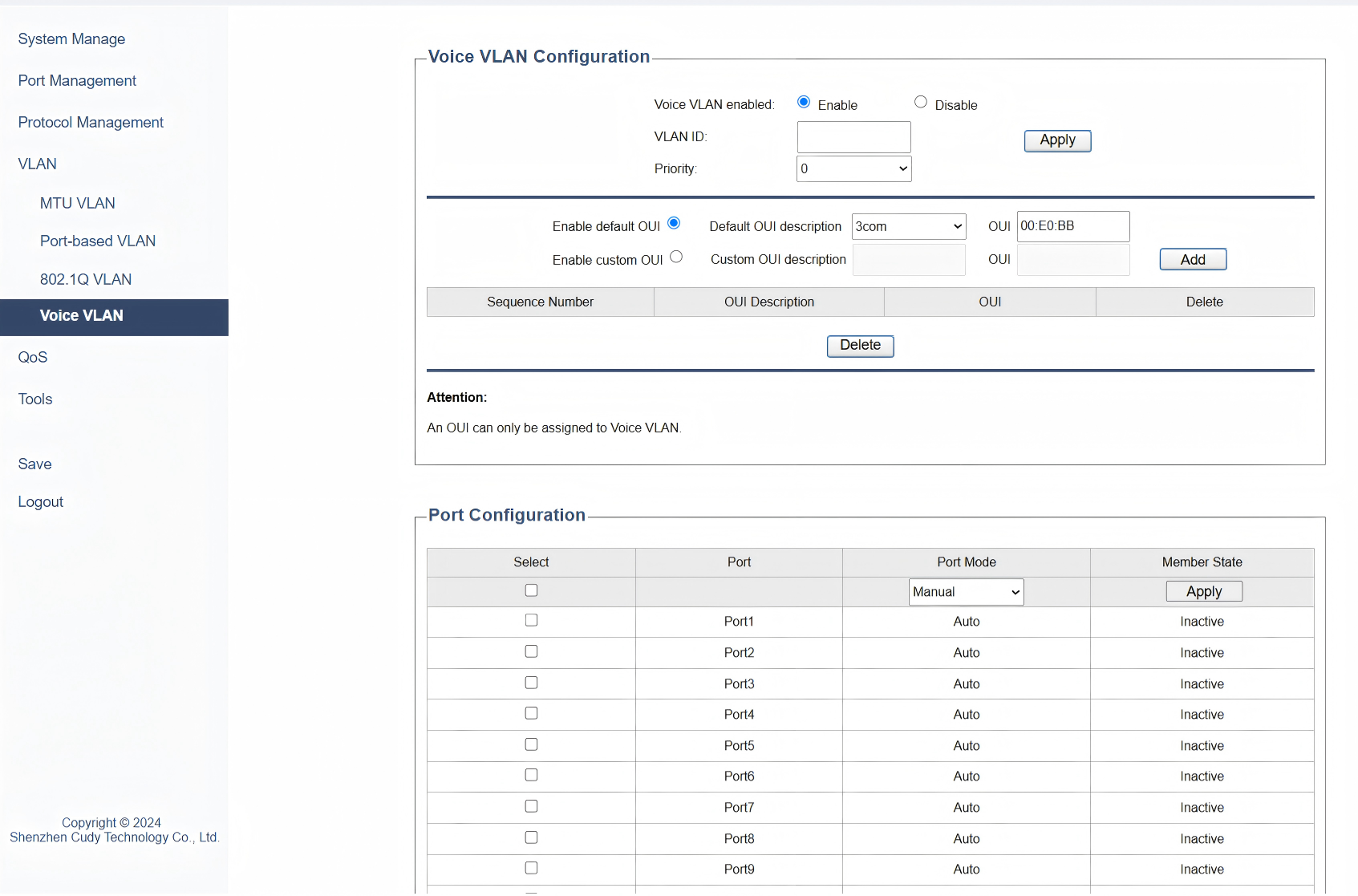Open the System Manage menu
The image size is (1358, 896).
point(71,39)
